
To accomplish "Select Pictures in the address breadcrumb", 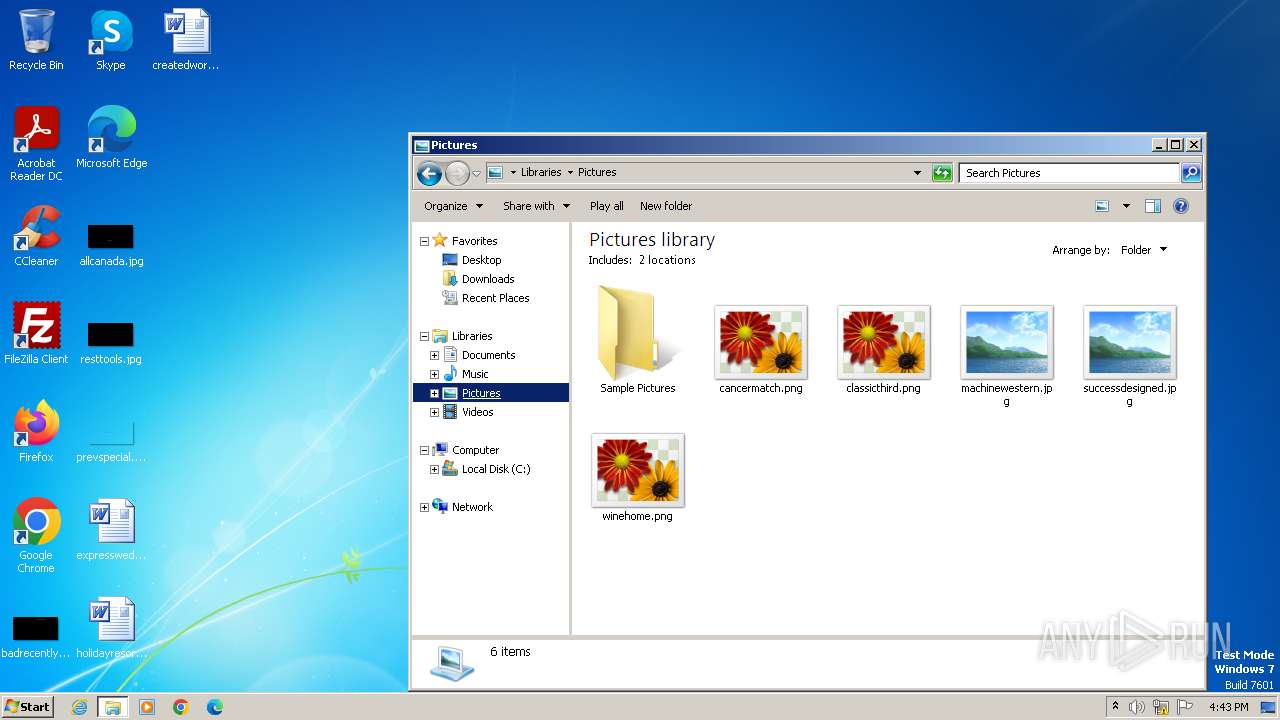I will pos(597,172).
